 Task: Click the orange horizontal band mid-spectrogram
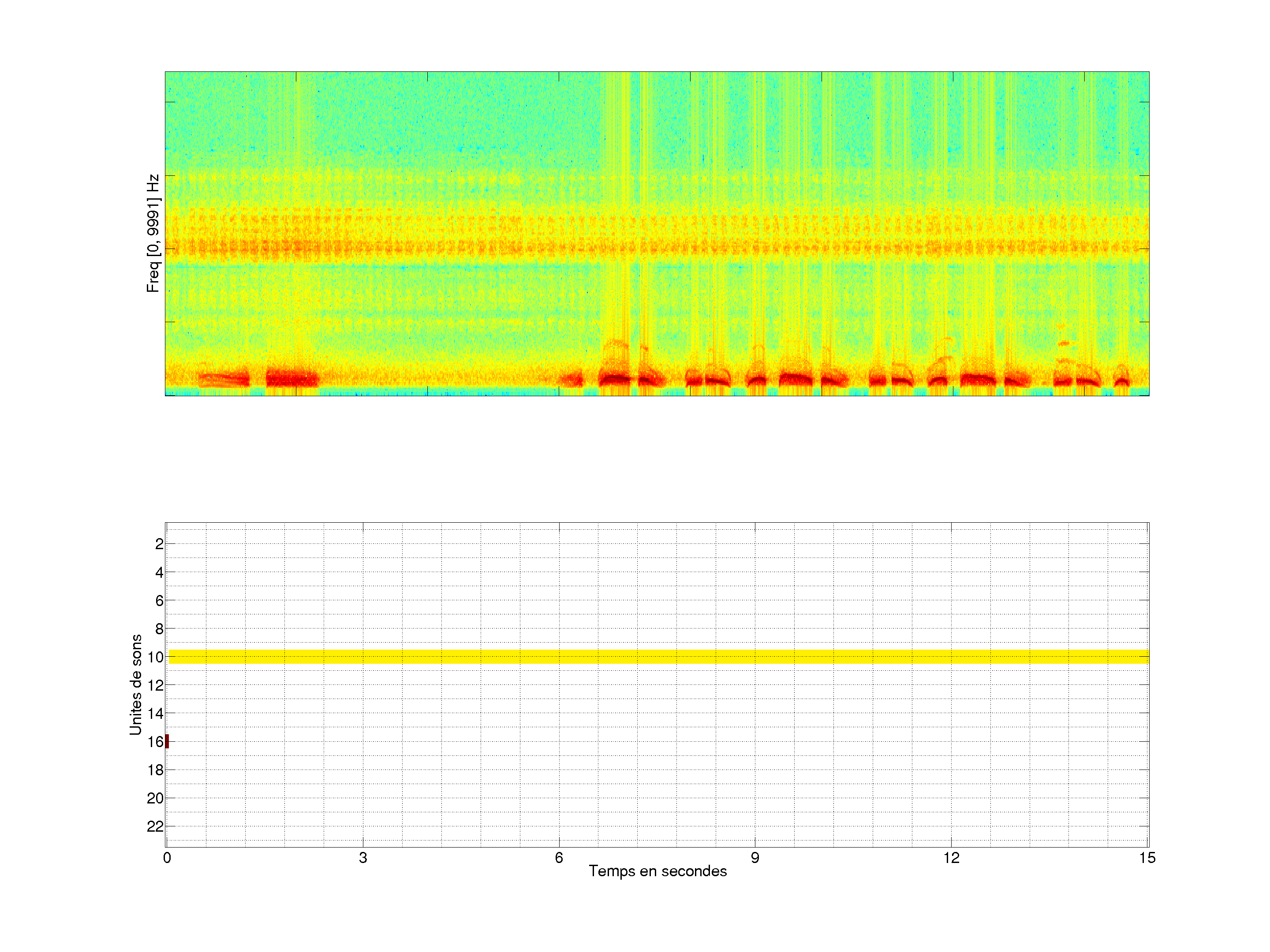[658, 247]
